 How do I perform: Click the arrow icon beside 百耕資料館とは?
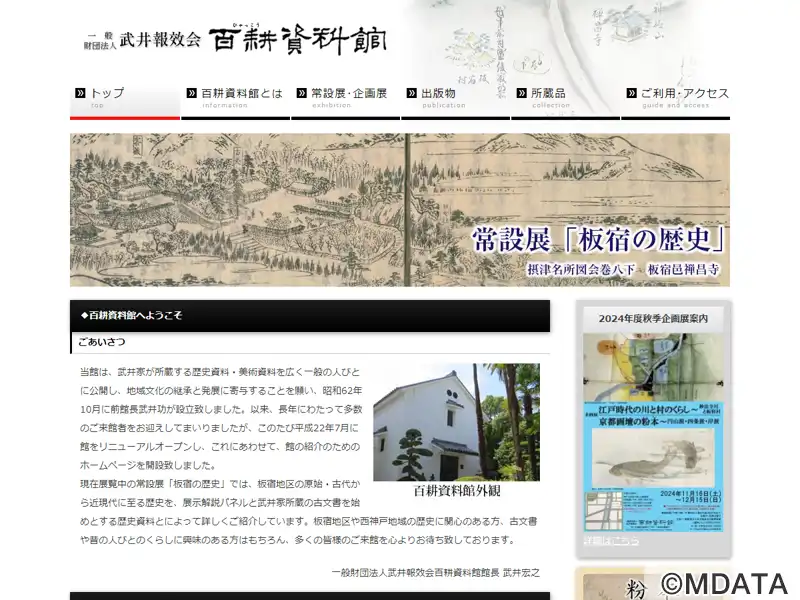click(191, 93)
